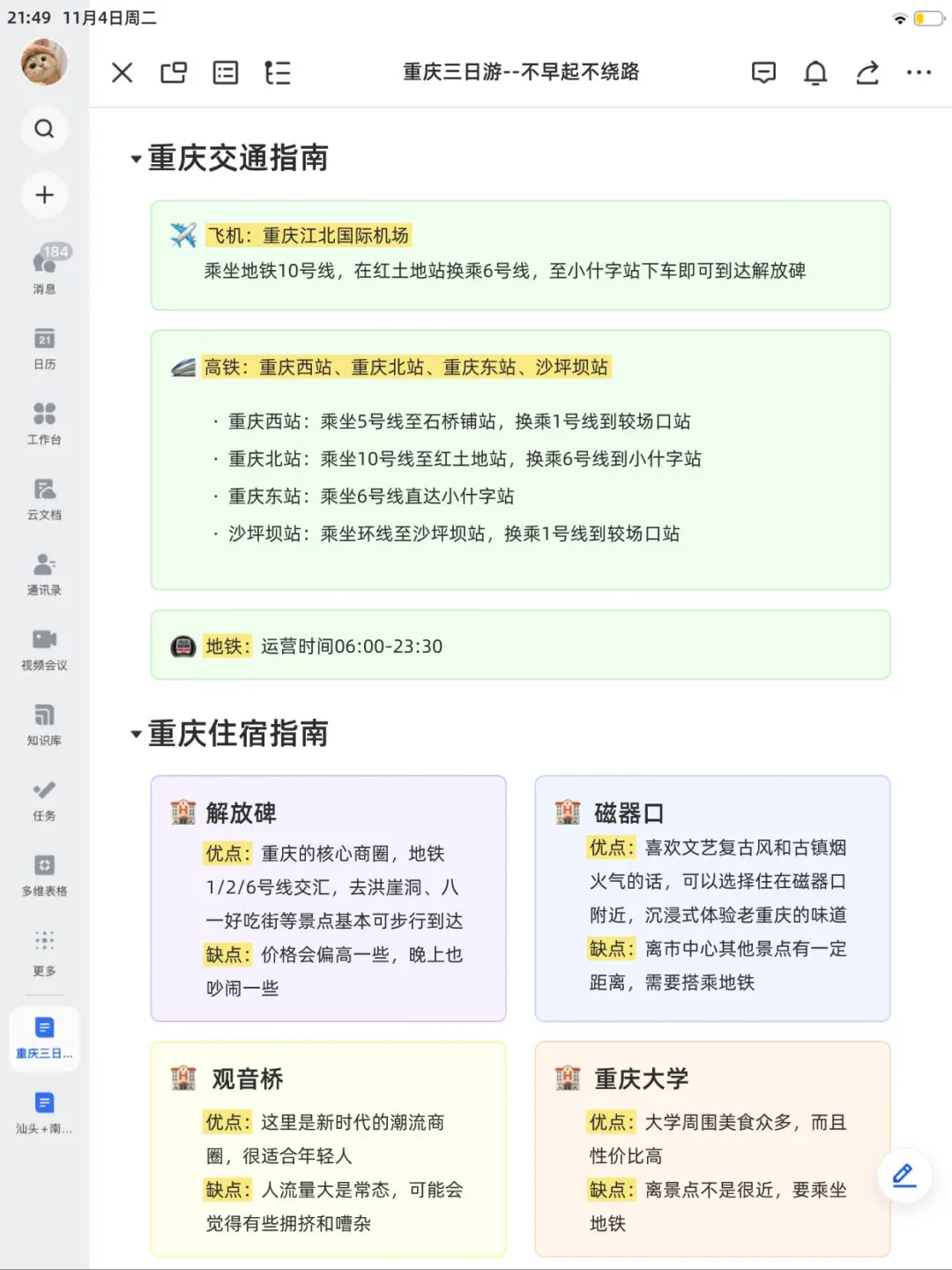Viewport: 952px width, 1270px height.
Task: Open 任务 tasks in sidebar
Action: [44, 800]
